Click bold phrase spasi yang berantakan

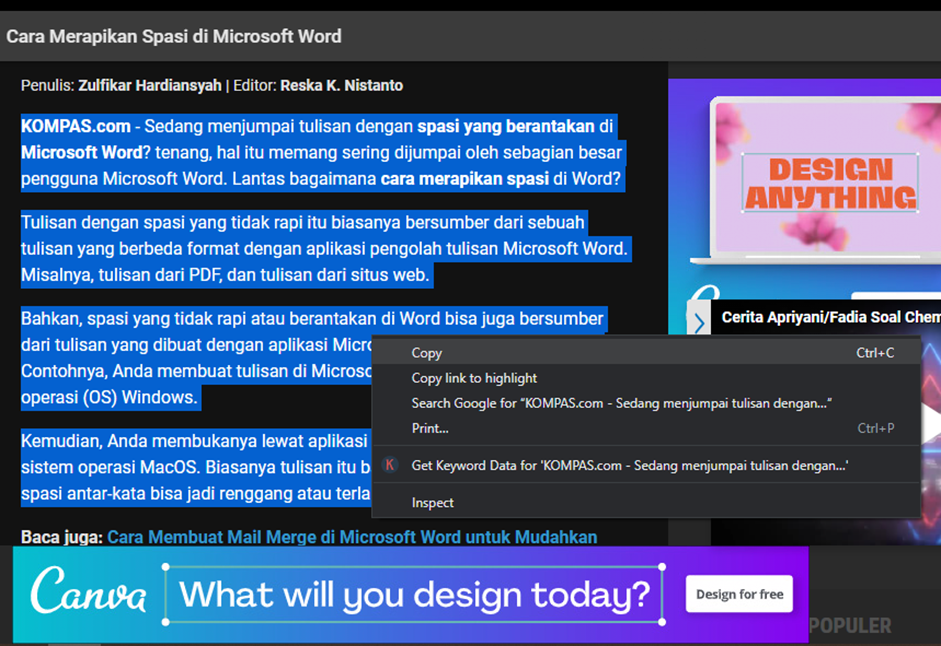(x=506, y=126)
